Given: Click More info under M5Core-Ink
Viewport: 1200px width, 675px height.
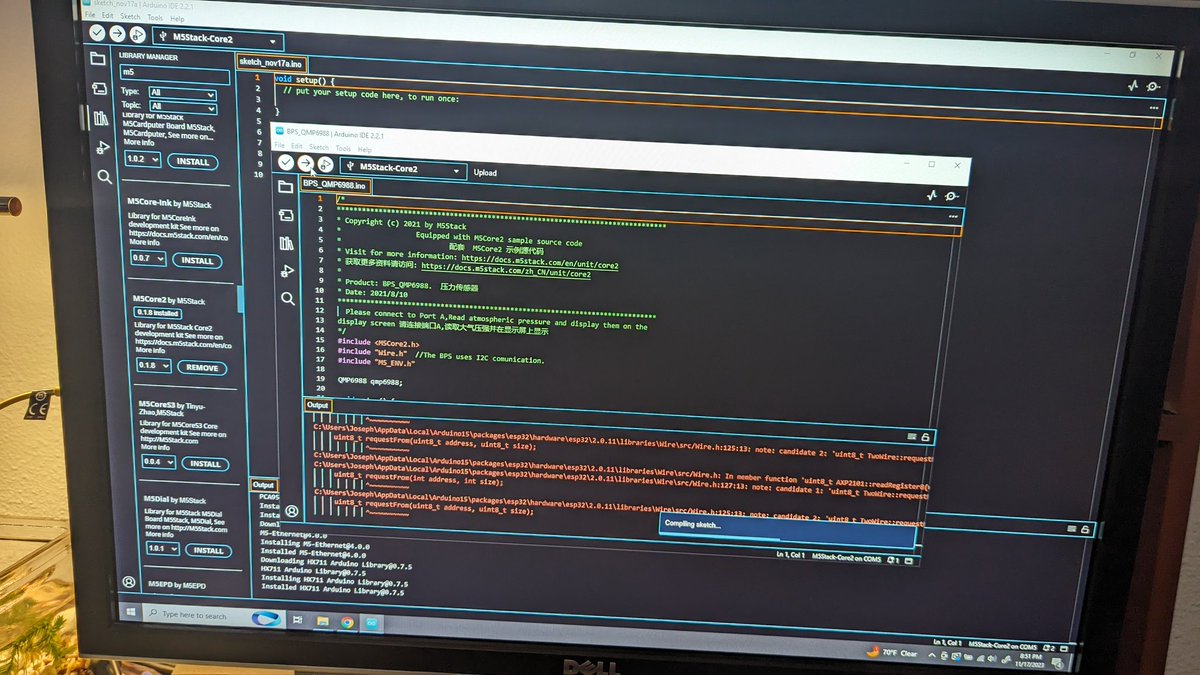Looking at the screenshot, I should coord(144,243).
